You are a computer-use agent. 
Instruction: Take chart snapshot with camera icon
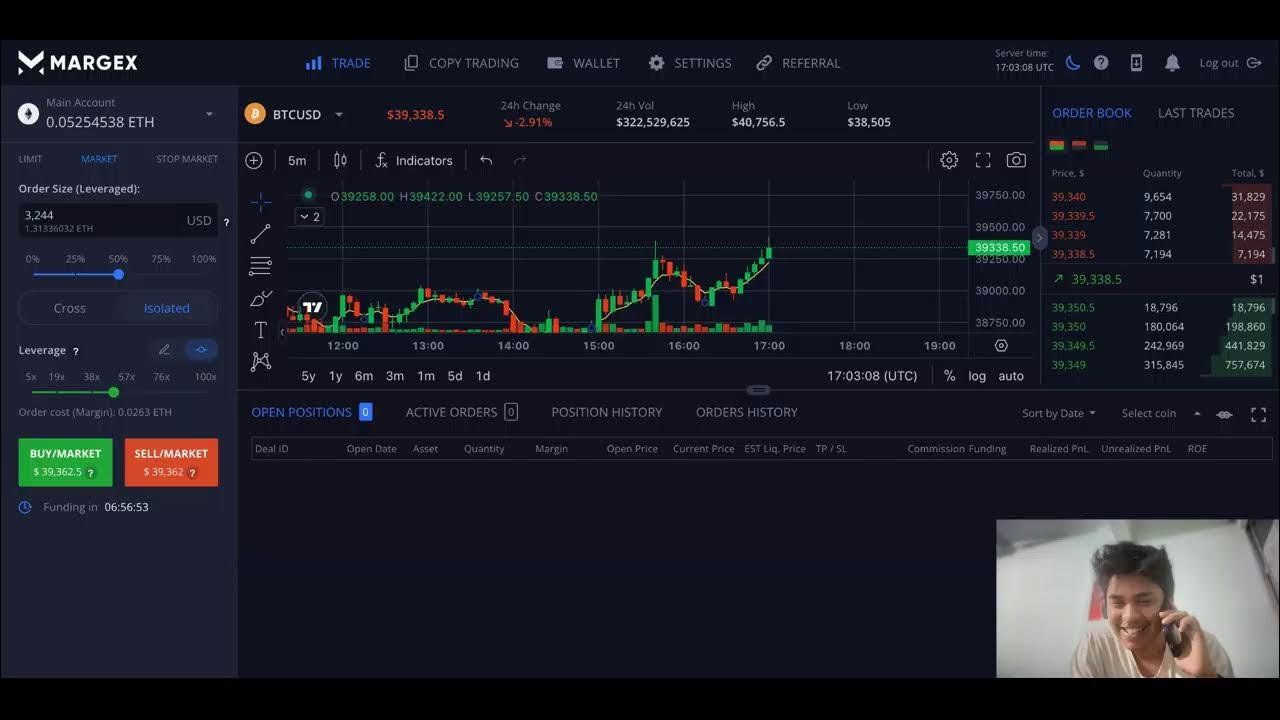point(1016,160)
